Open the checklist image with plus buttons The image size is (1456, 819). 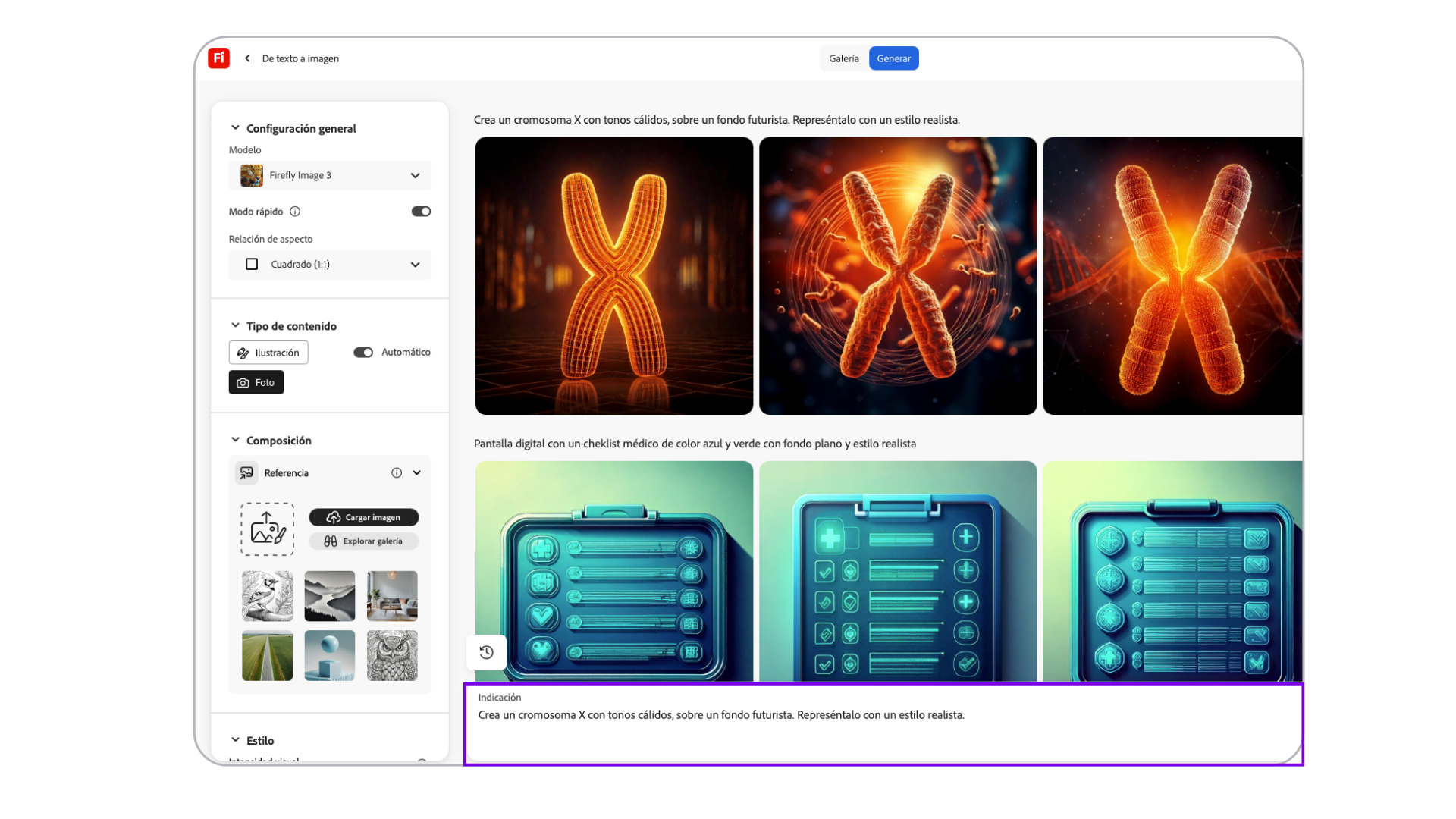click(x=898, y=571)
